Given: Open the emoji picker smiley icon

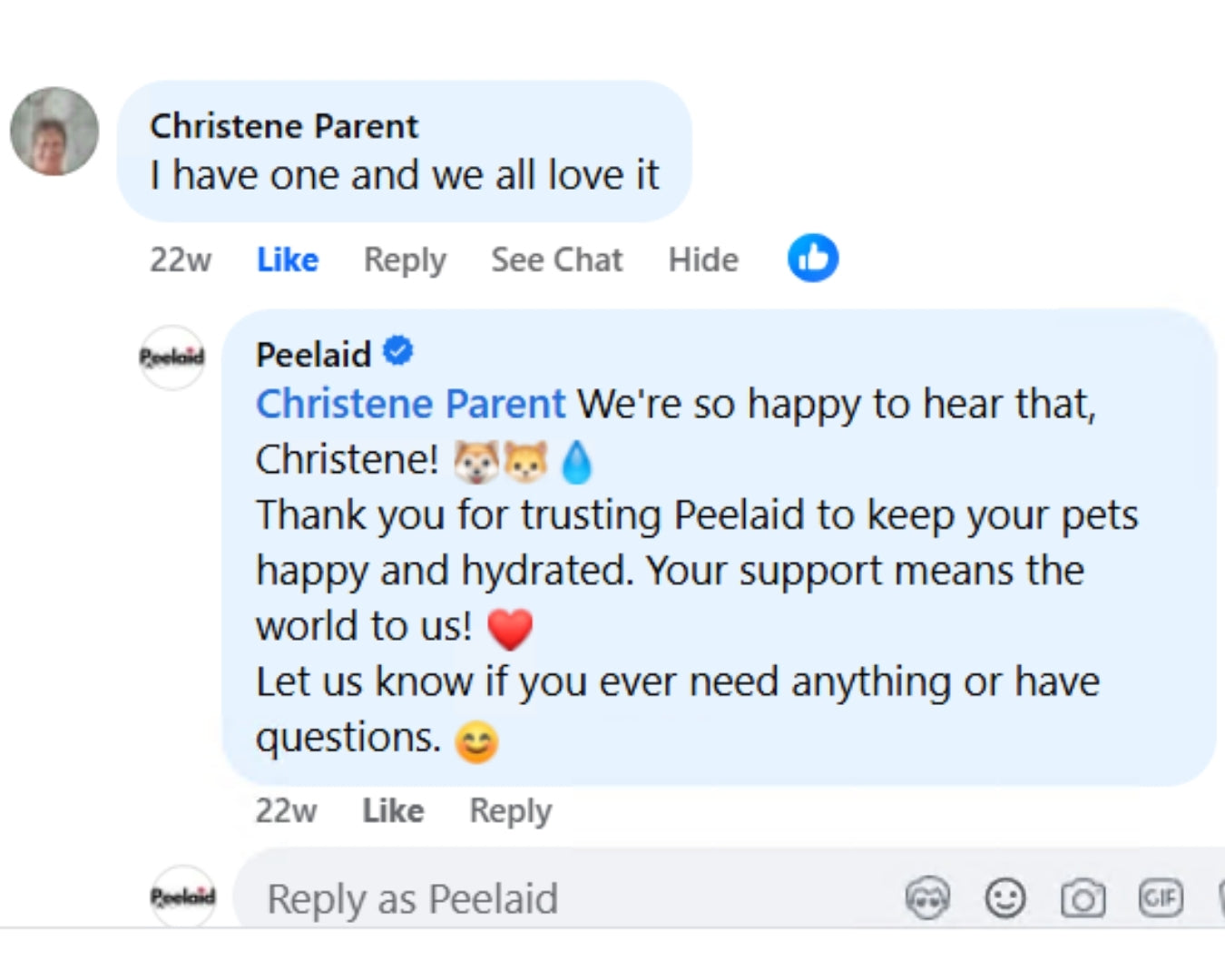Looking at the screenshot, I should (x=1004, y=898).
